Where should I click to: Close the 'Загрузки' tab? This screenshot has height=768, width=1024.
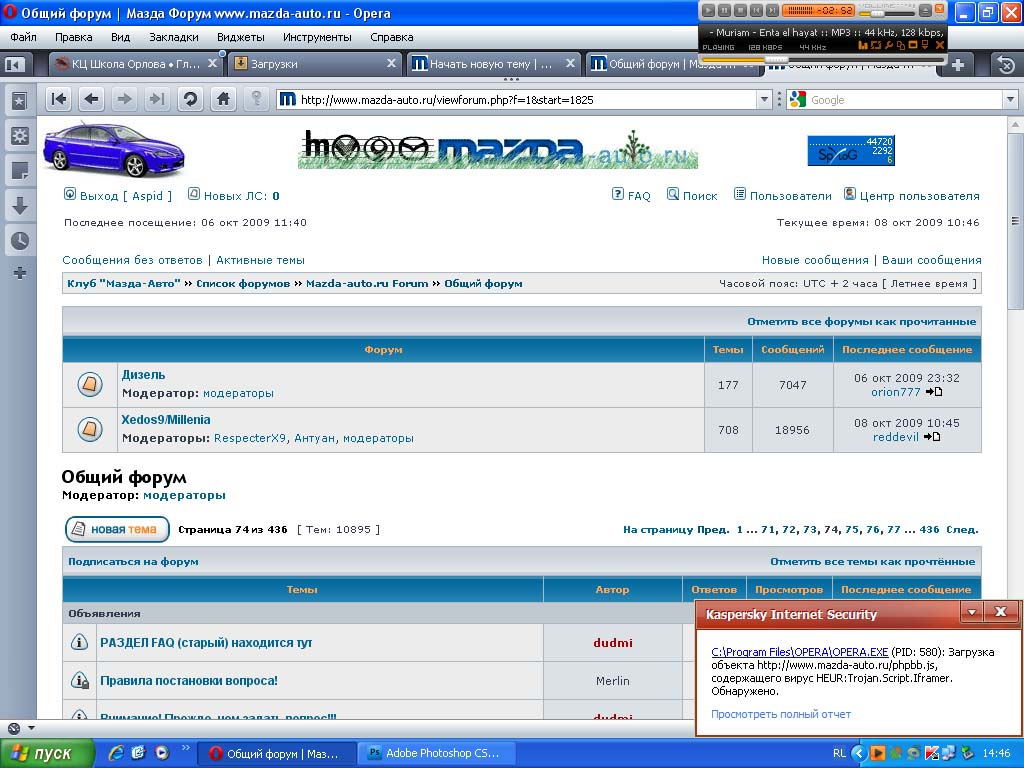click(391, 63)
